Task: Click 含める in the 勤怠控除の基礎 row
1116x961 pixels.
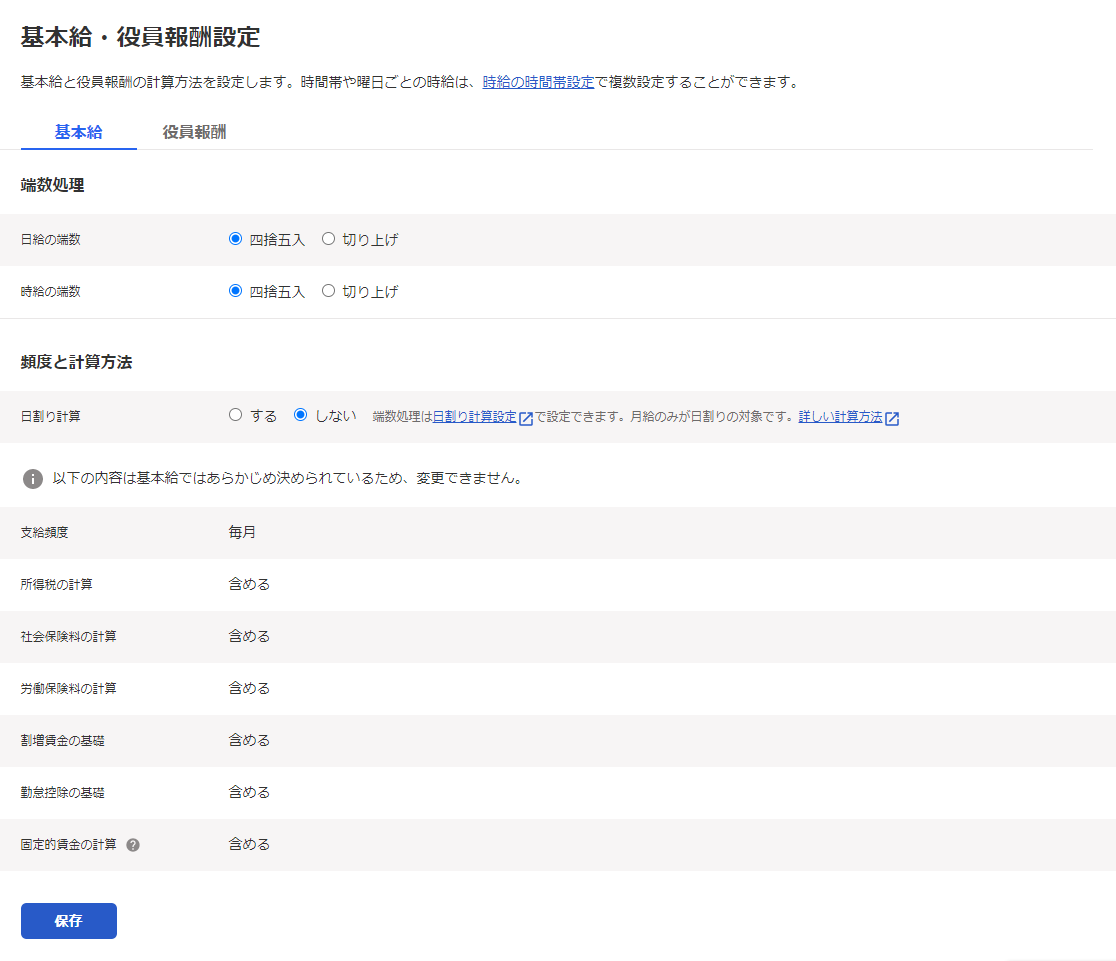Action: pos(249,792)
